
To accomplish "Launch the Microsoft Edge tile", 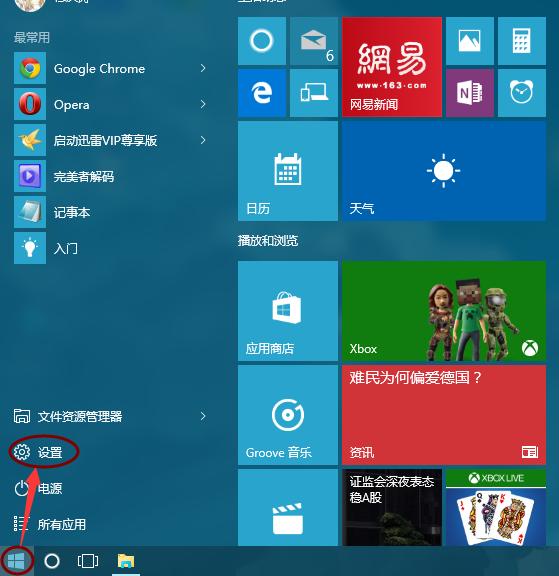I will click(x=262, y=93).
